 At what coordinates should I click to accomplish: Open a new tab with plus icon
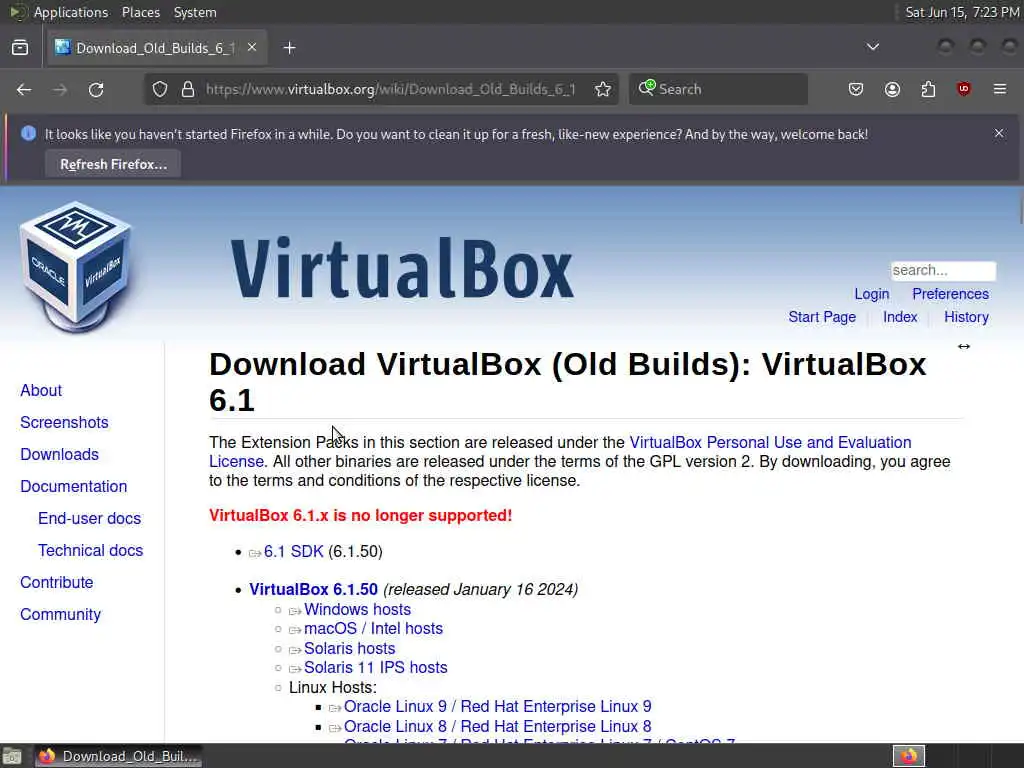289,48
